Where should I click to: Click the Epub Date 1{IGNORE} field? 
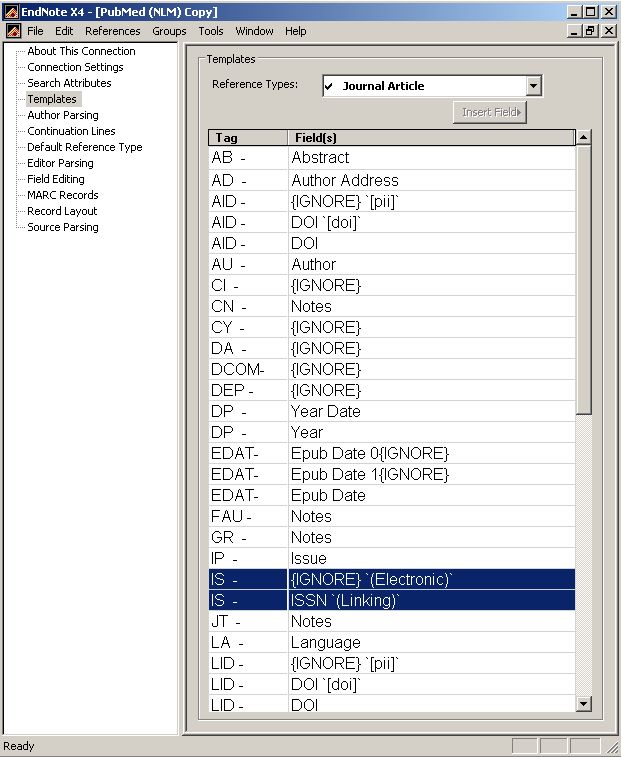431,475
